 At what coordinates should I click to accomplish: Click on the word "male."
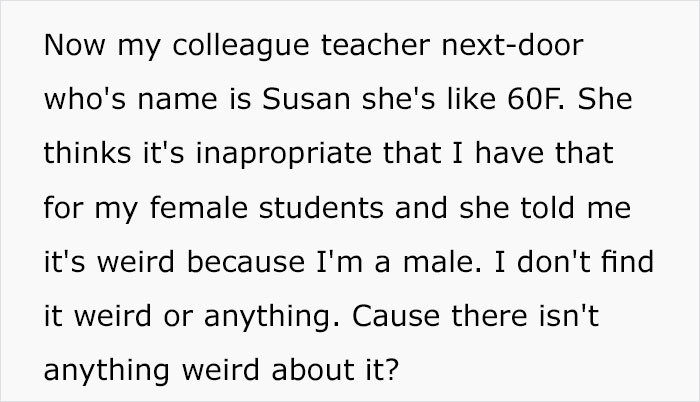(x=443, y=262)
